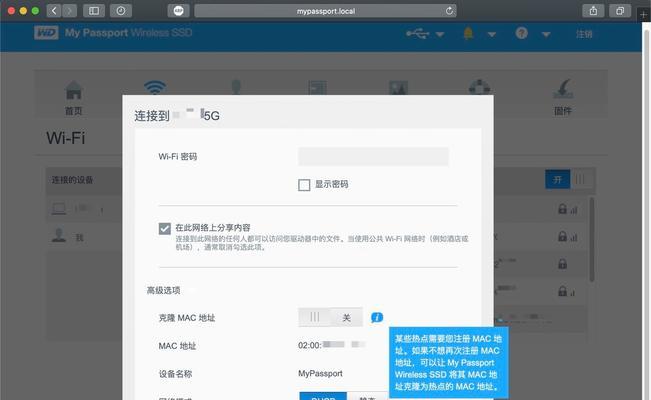Go back with Safari's back arrow
Viewport: 651px width, 400px height.
click(x=54, y=11)
